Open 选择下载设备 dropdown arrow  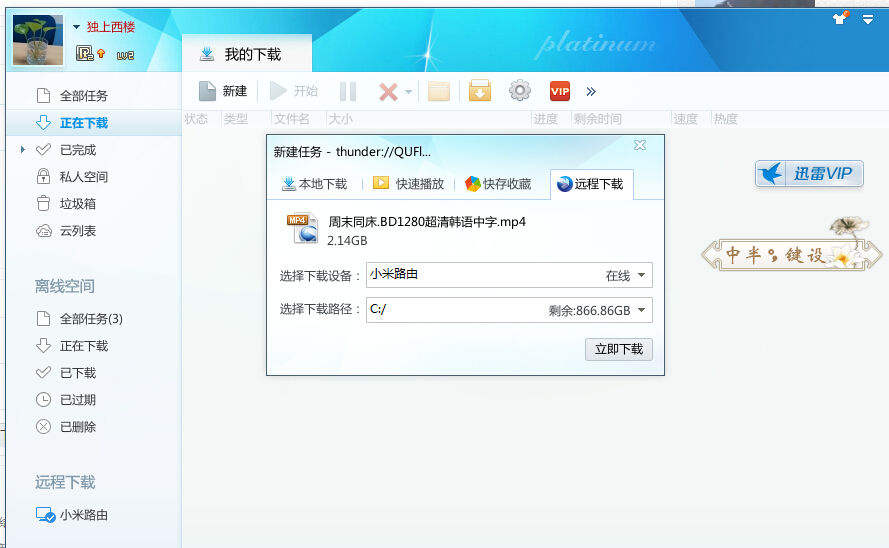[641, 275]
